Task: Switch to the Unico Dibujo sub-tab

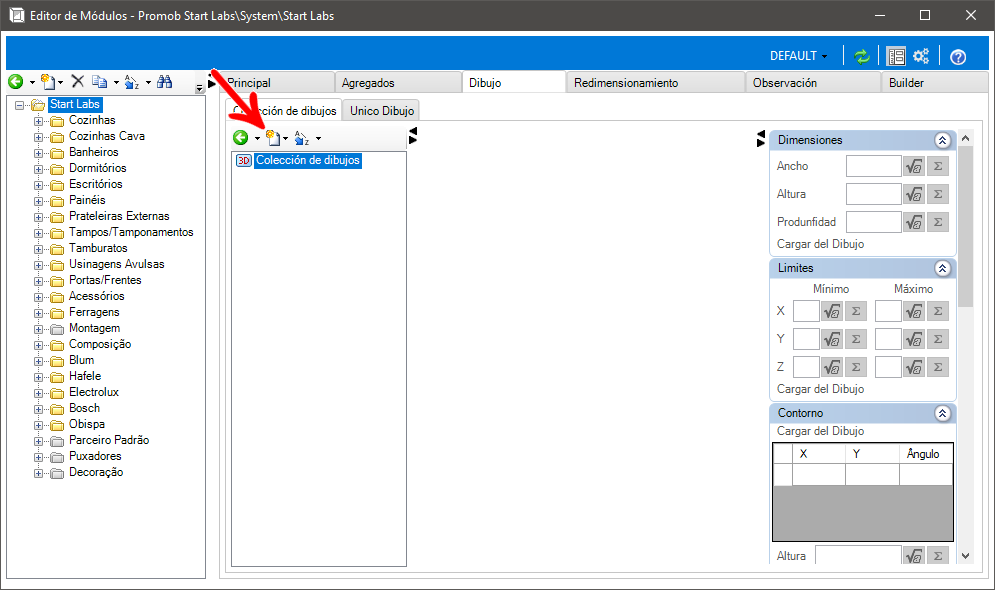Action: (381, 111)
